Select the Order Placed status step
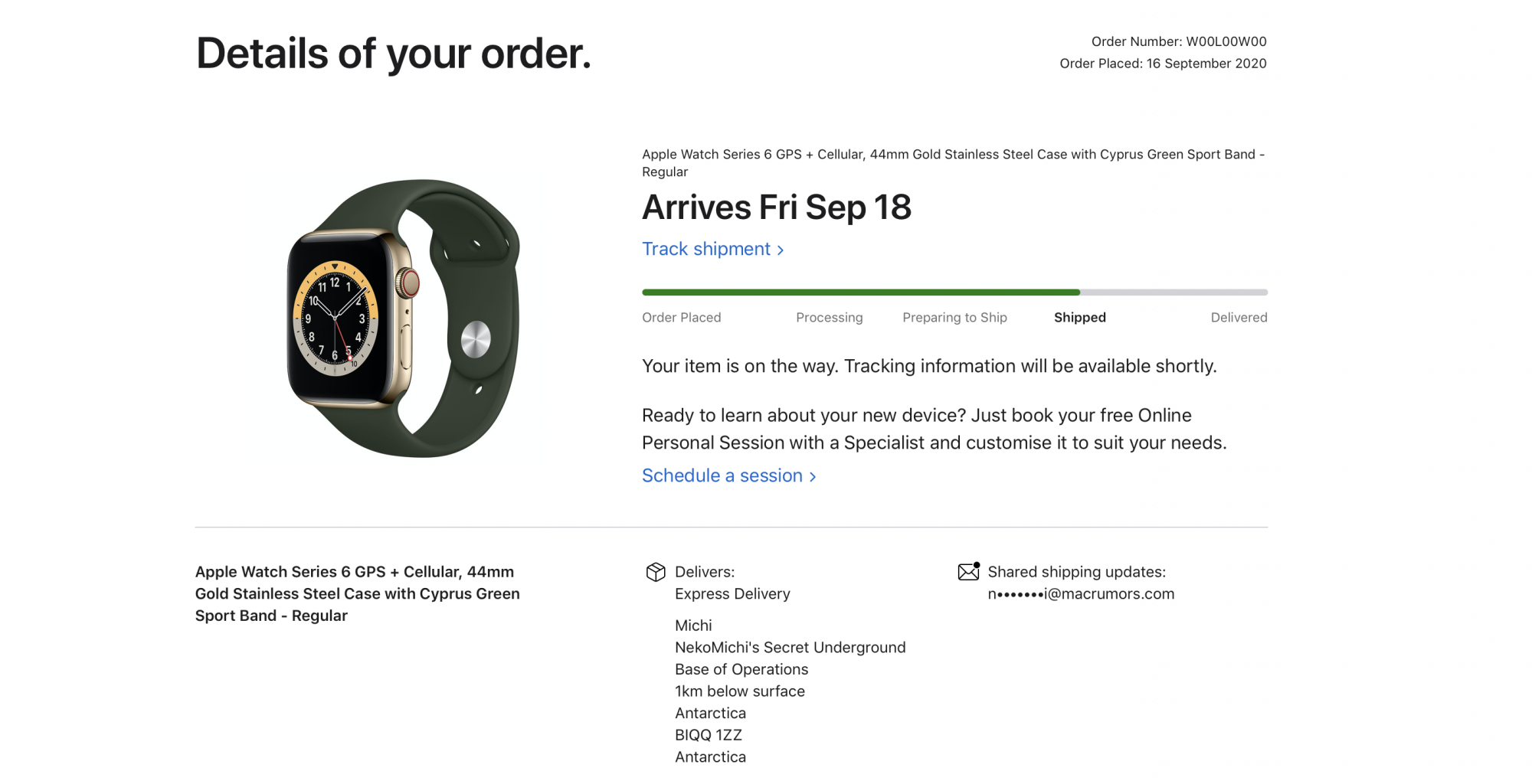Screen dimensions: 1532x784 pos(682,318)
